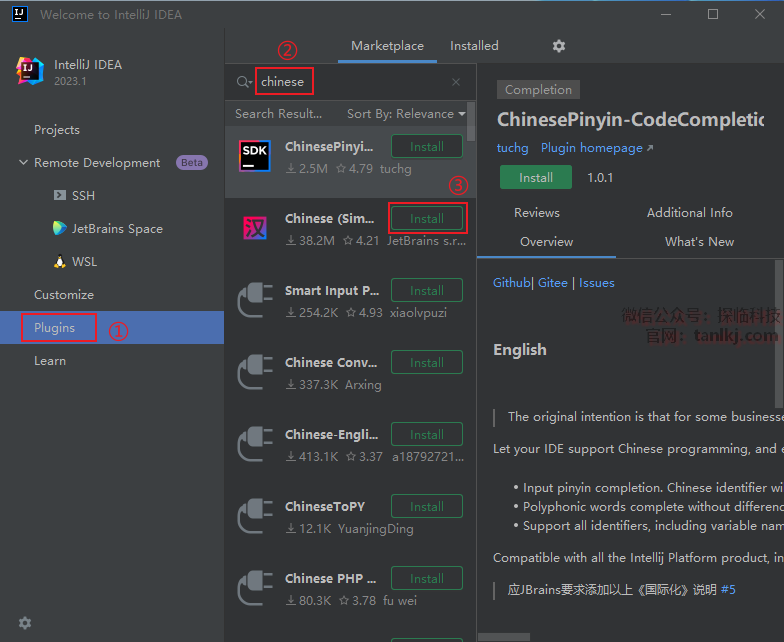Install the Chinese-English plugin
The image size is (784, 642).
point(426,434)
